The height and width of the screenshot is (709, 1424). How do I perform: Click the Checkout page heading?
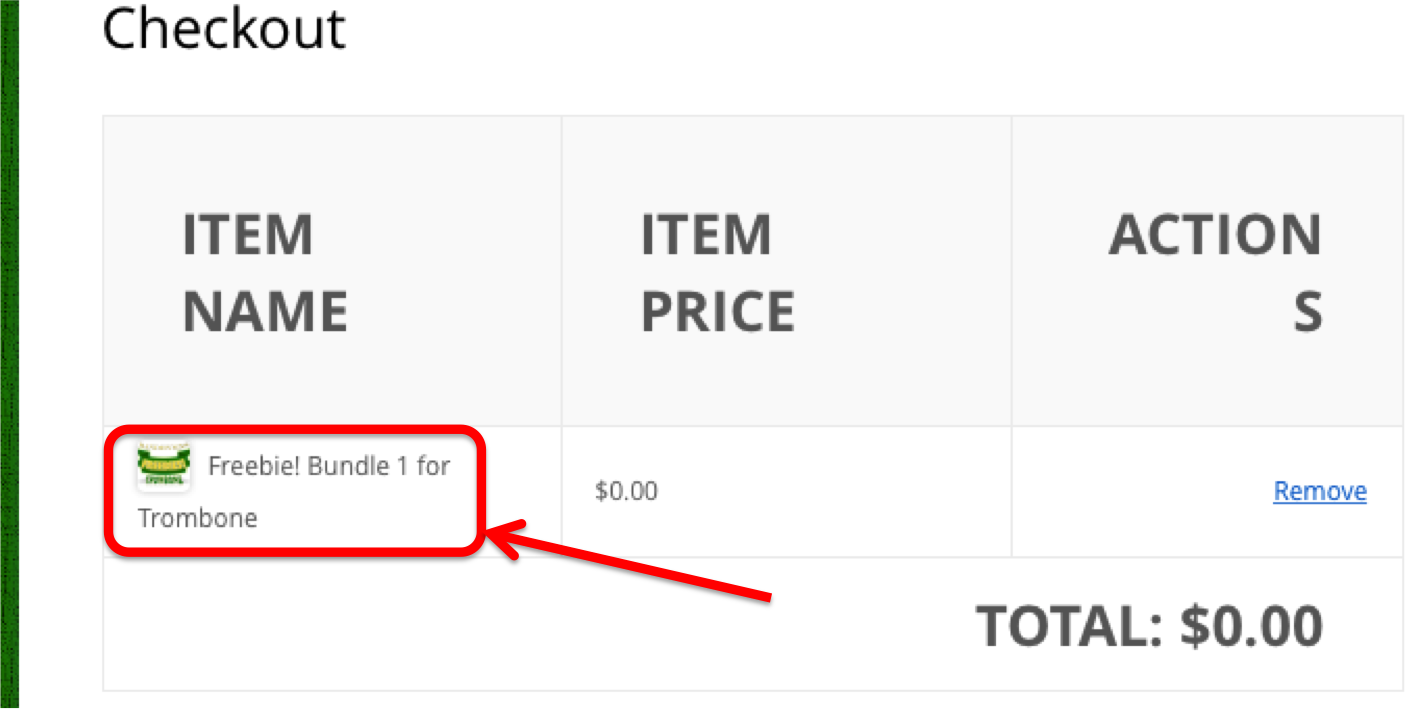(224, 28)
